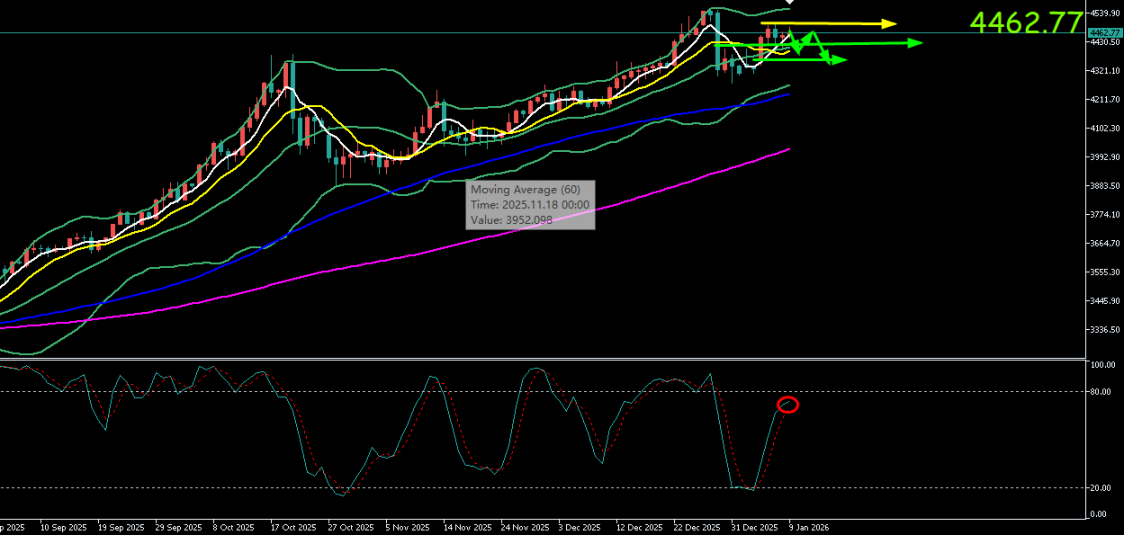The height and width of the screenshot is (535, 1124).
Task: Click the 100.00 oscillator scale label
Action: pyautogui.click(x=1103, y=366)
